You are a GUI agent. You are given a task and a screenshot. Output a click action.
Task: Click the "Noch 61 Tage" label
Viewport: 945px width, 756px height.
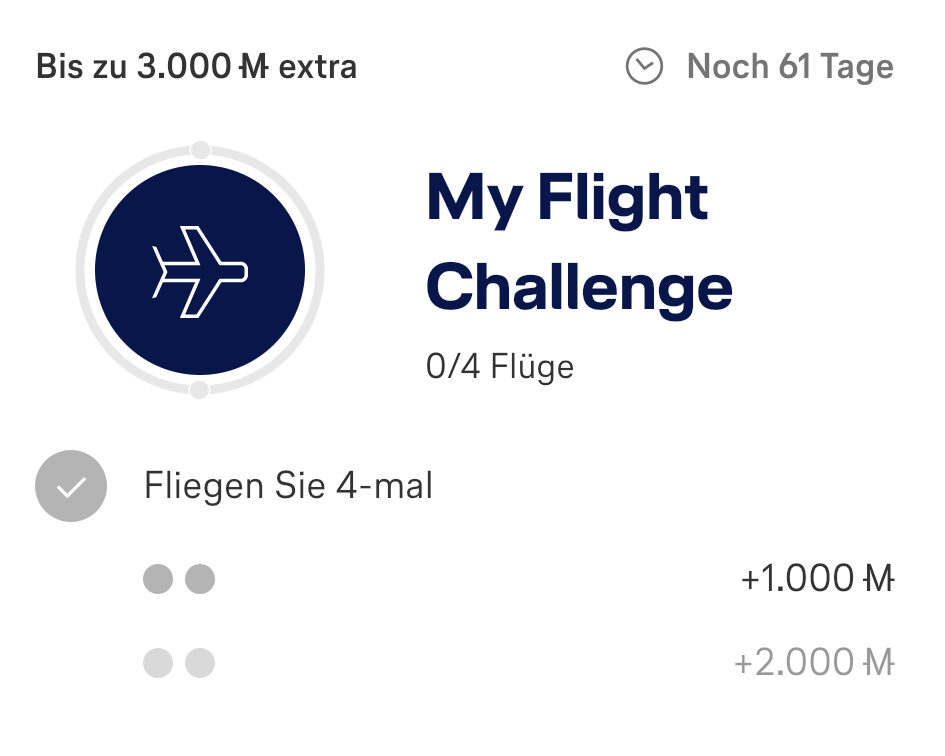790,67
